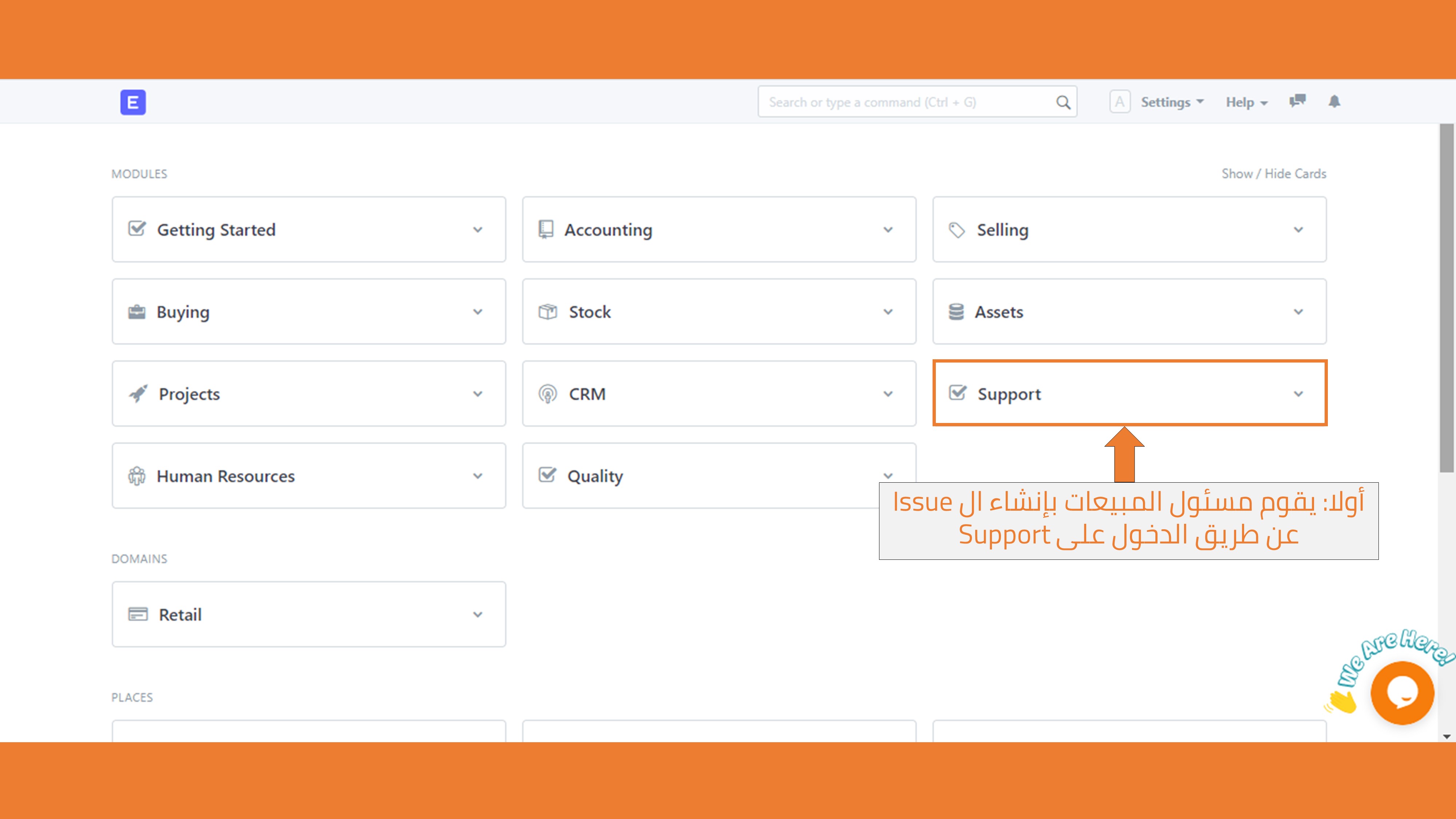Viewport: 1456px width, 819px height.
Task: Click the Retail credit card icon
Action: click(x=138, y=614)
